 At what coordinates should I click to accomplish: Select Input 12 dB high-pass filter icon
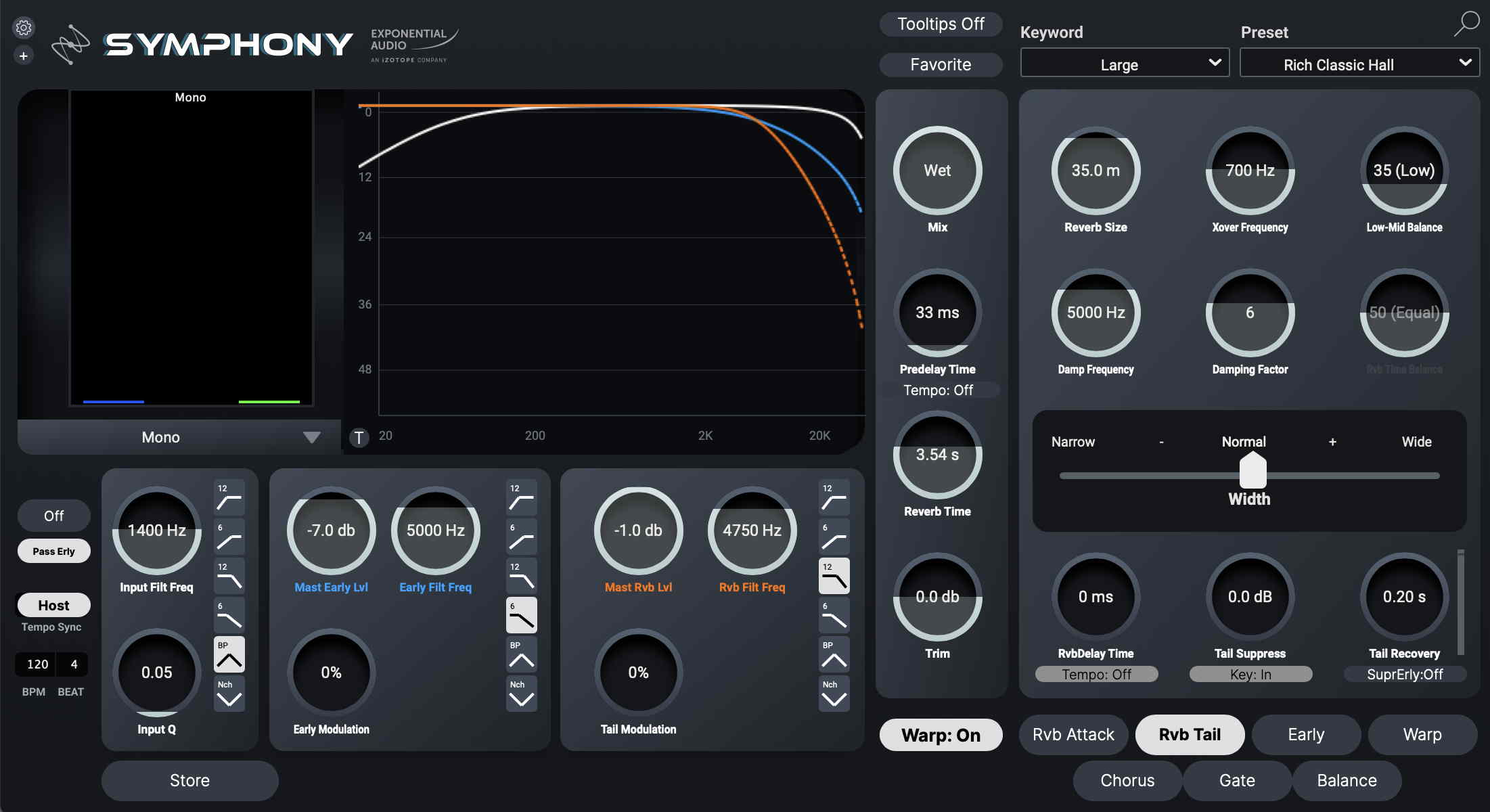coord(229,497)
